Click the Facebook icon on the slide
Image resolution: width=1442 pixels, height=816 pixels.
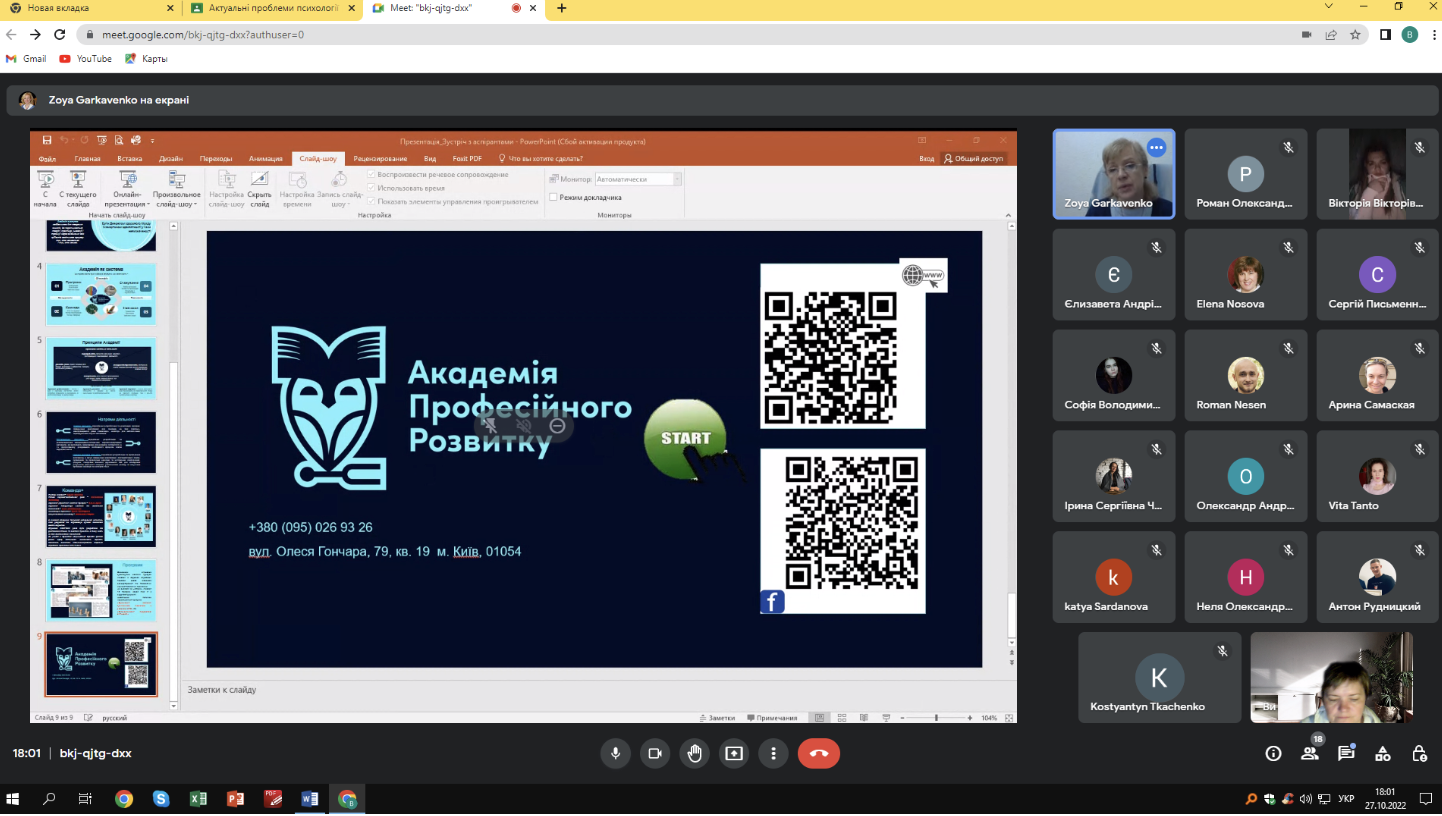(772, 601)
